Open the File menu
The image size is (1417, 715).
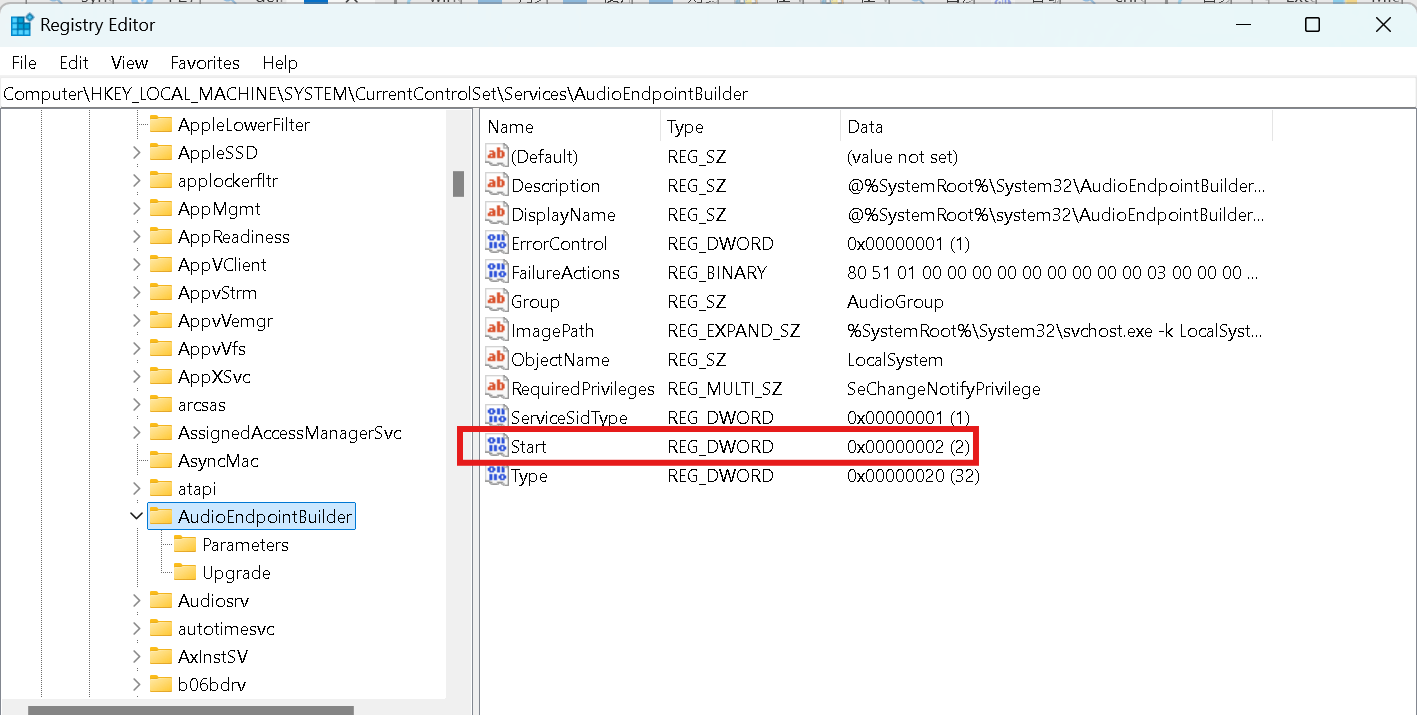tap(24, 62)
